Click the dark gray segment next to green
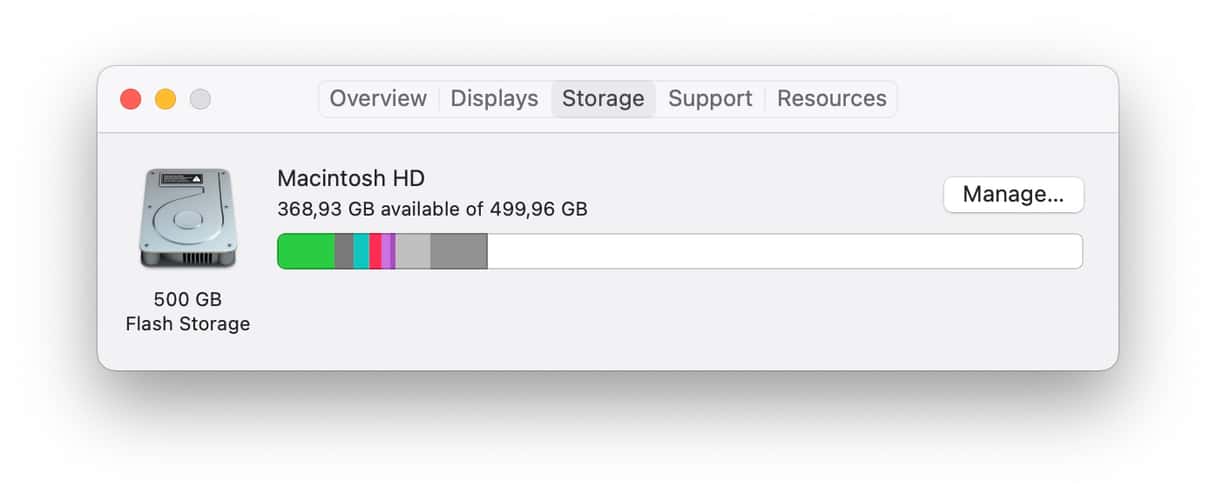This screenshot has height=499, width=1216. coord(344,252)
